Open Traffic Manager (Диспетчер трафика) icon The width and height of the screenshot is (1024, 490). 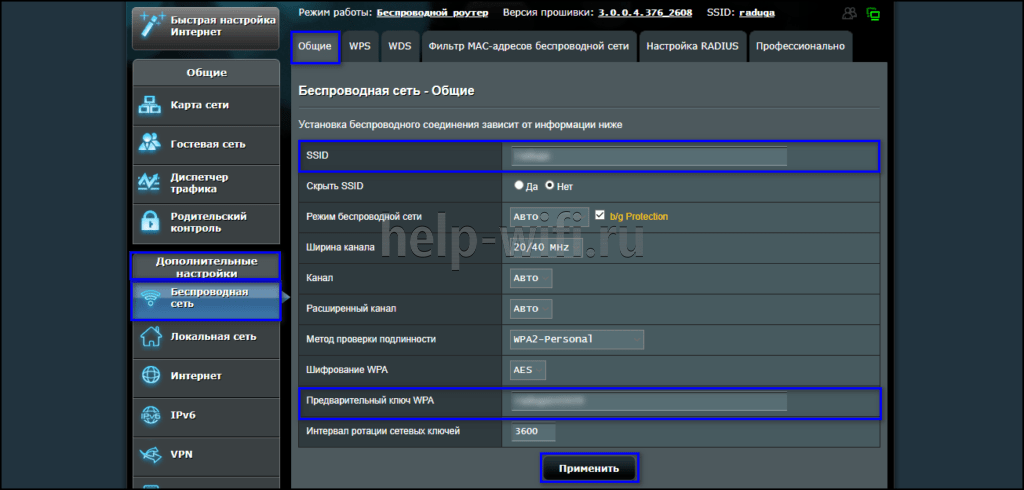(150, 183)
